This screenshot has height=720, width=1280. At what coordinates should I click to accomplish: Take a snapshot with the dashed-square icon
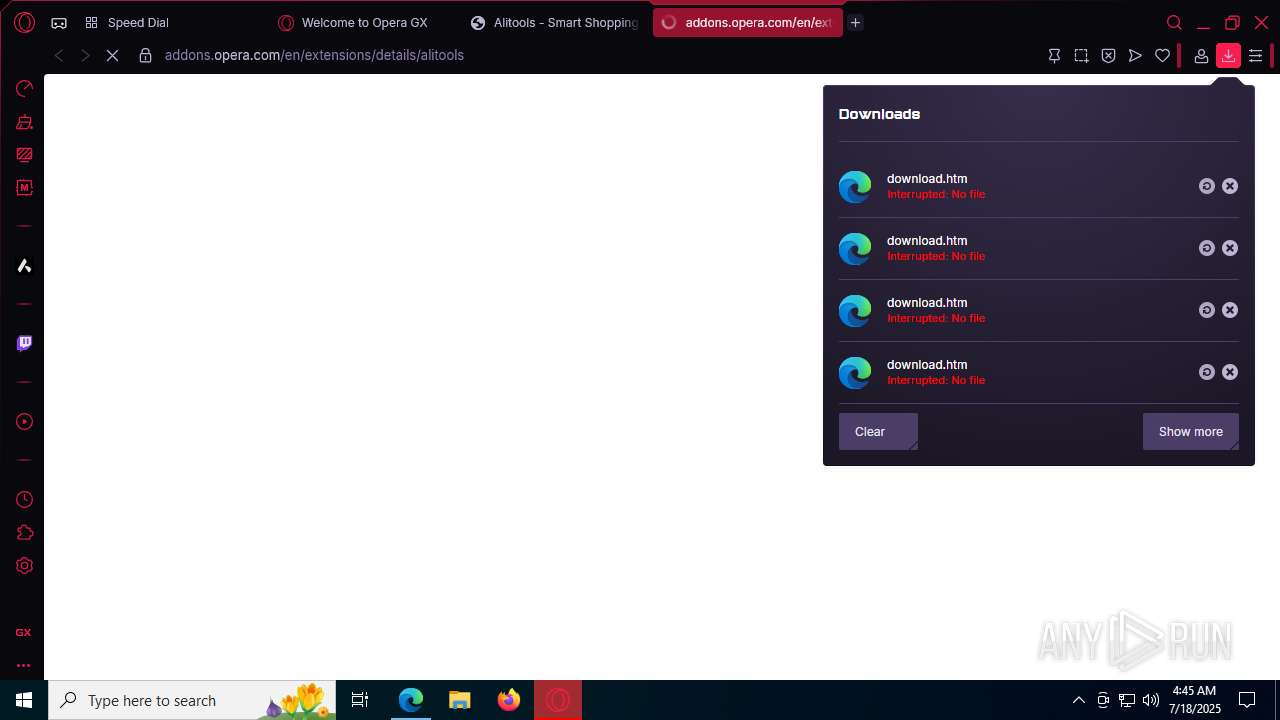pos(1081,56)
